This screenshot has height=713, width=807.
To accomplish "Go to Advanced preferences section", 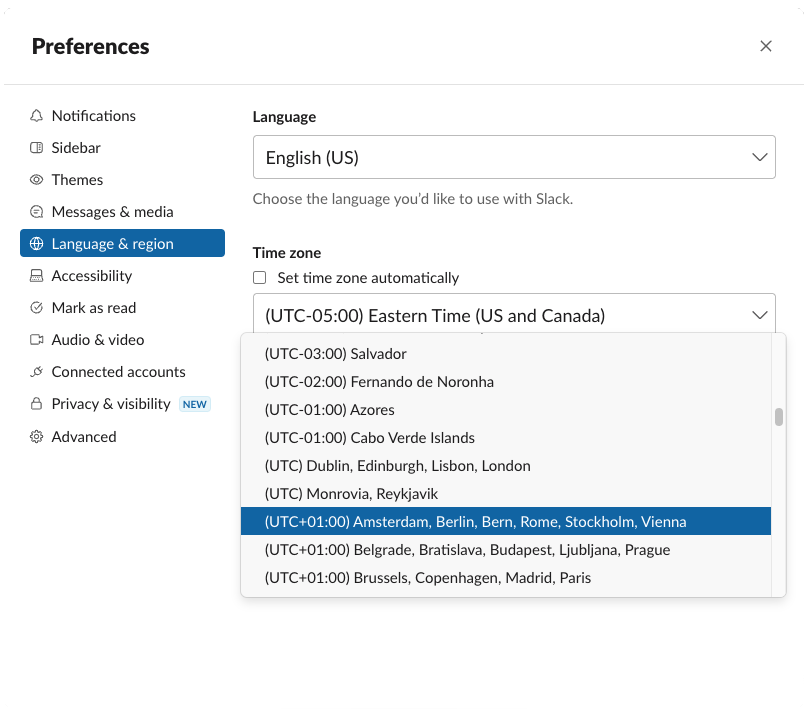I will pos(84,437).
